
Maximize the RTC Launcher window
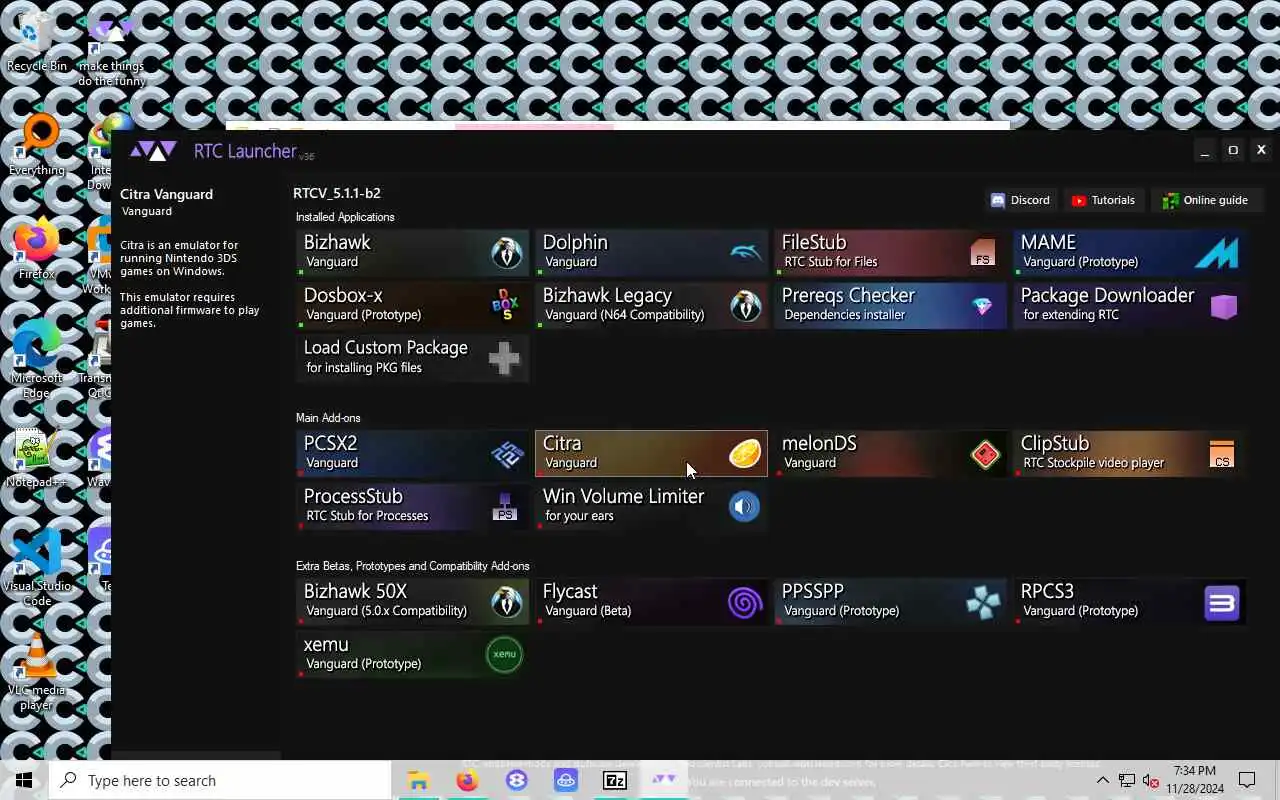[x=1233, y=150]
